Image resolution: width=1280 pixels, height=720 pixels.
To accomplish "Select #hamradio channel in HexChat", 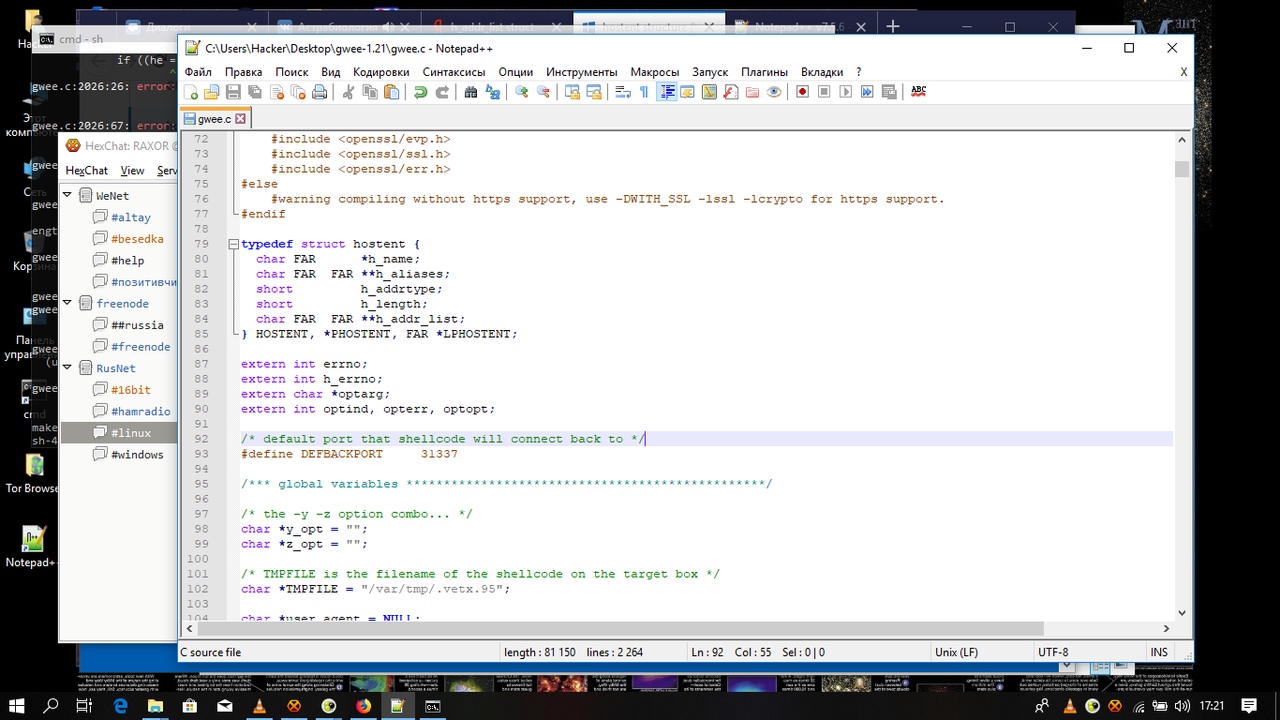I will tap(140, 411).
